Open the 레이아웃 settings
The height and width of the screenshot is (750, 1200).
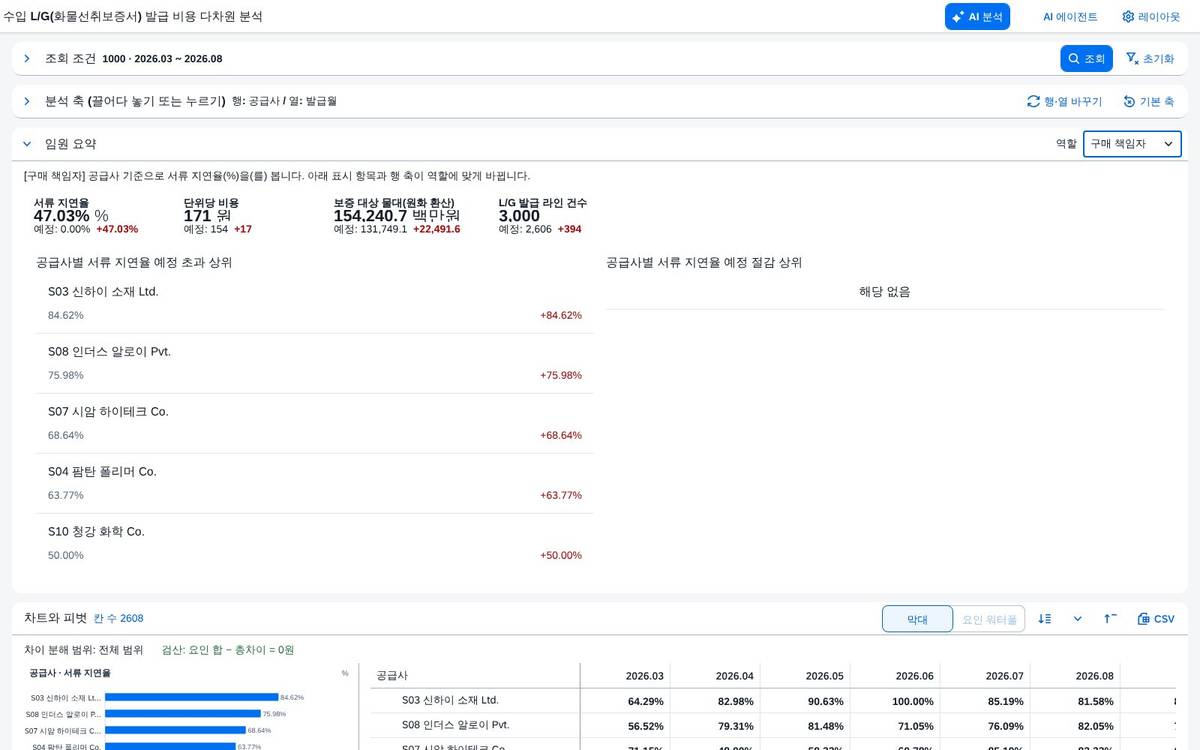point(1150,17)
